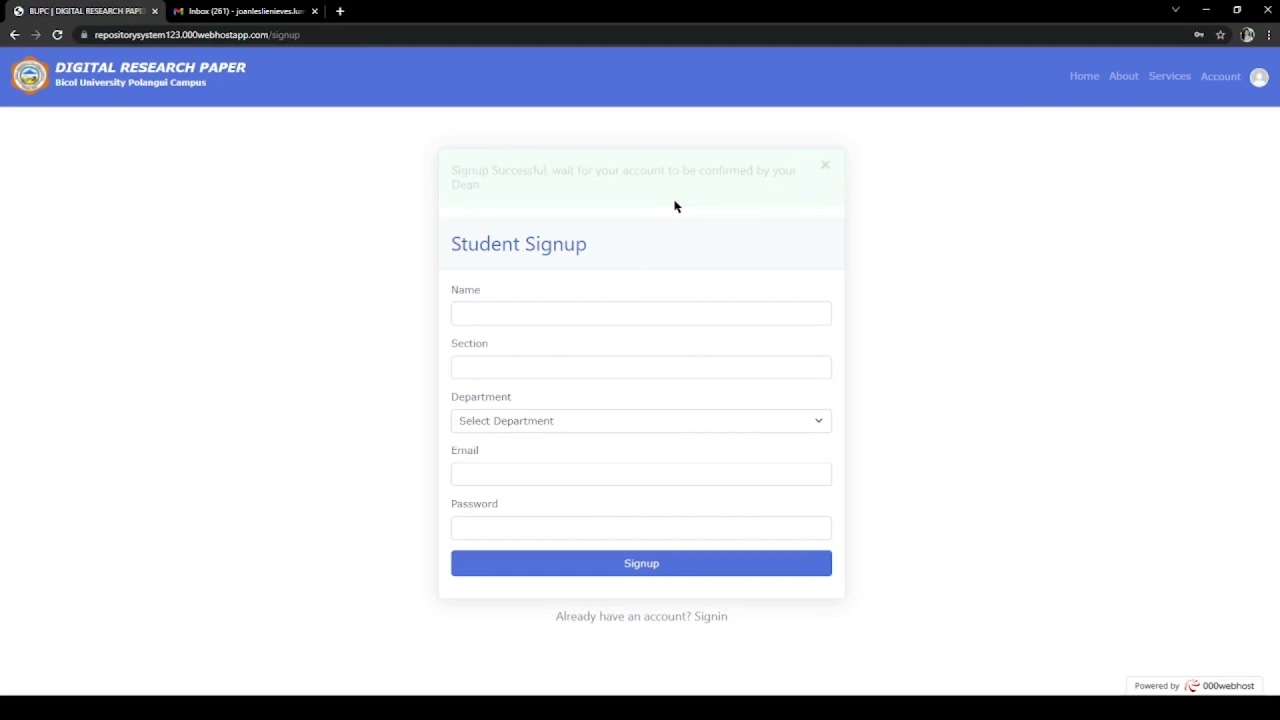The height and width of the screenshot is (720, 1280).
Task: Click the Bicol University logo in header
Action: (x=30, y=76)
